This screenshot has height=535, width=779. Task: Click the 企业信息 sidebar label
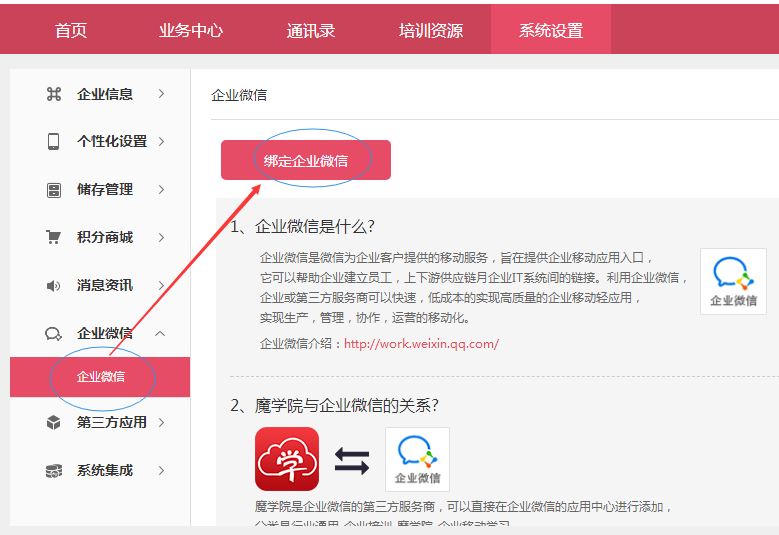[105, 94]
